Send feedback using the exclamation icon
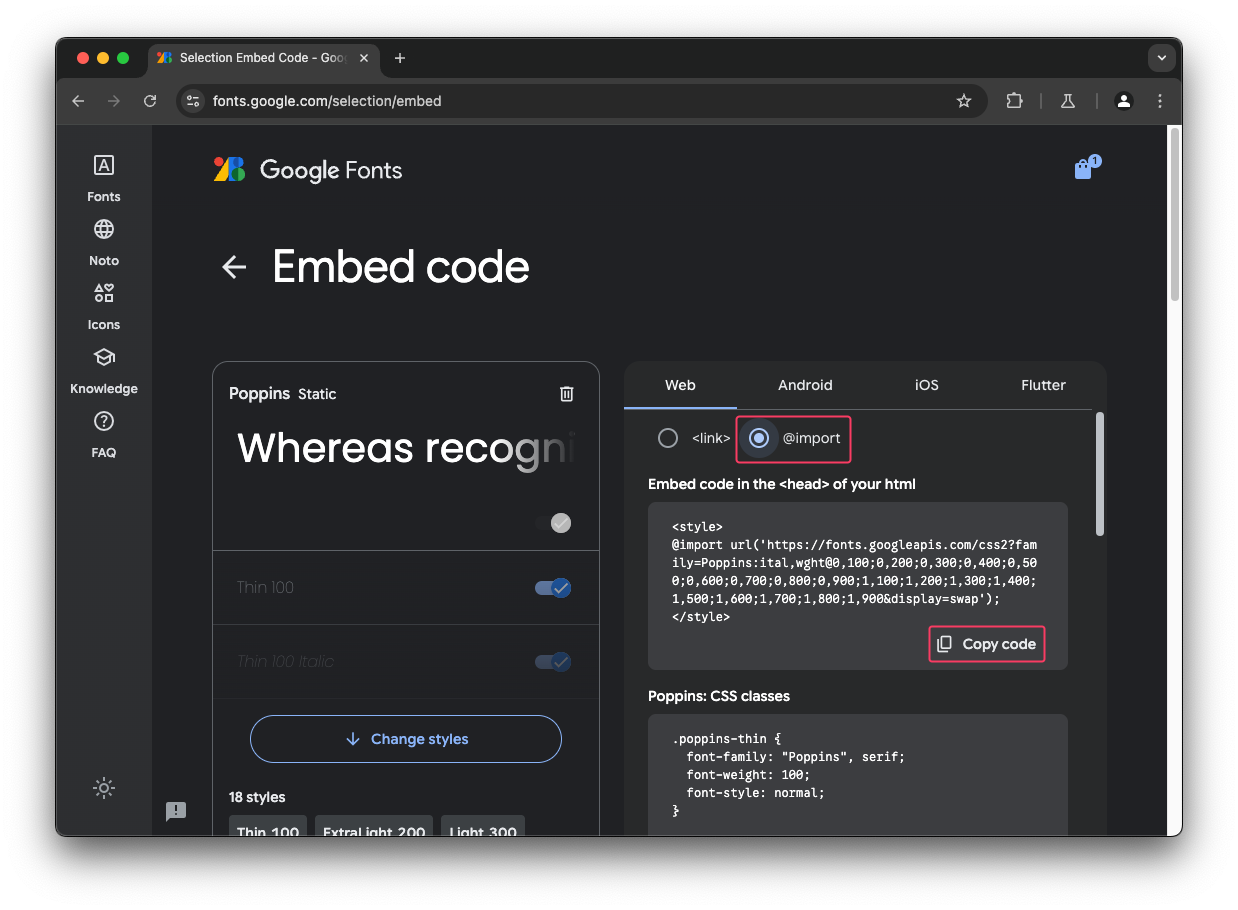This screenshot has height=910, width=1238. 176,811
